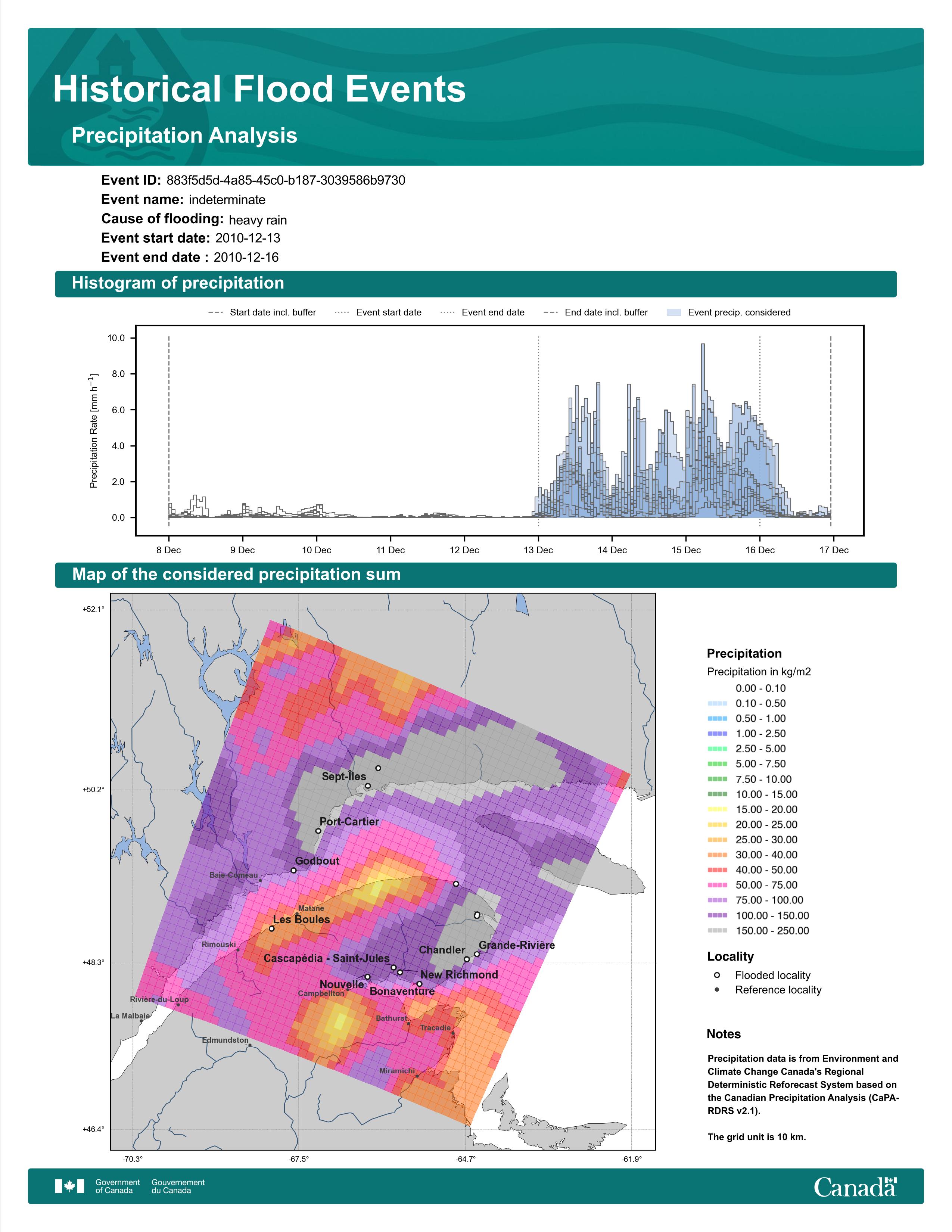The height and width of the screenshot is (1232, 952).
Task: Click the -67.5° longitude label
Action: click(x=299, y=1159)
